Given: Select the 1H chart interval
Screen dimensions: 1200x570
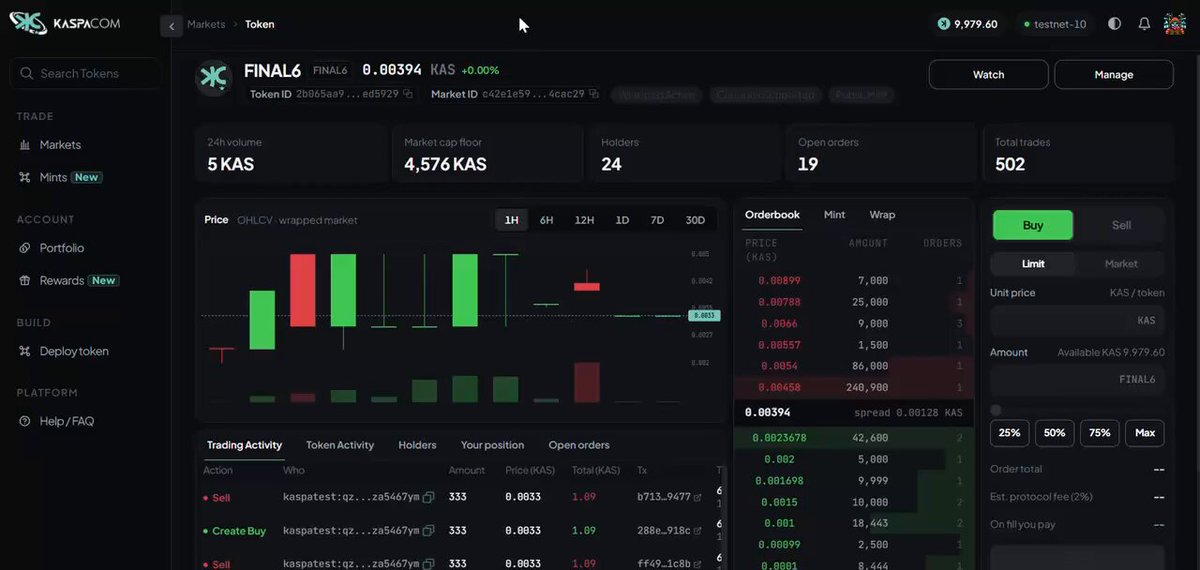Looking at the screenshot, I should (x=511, y=220).
